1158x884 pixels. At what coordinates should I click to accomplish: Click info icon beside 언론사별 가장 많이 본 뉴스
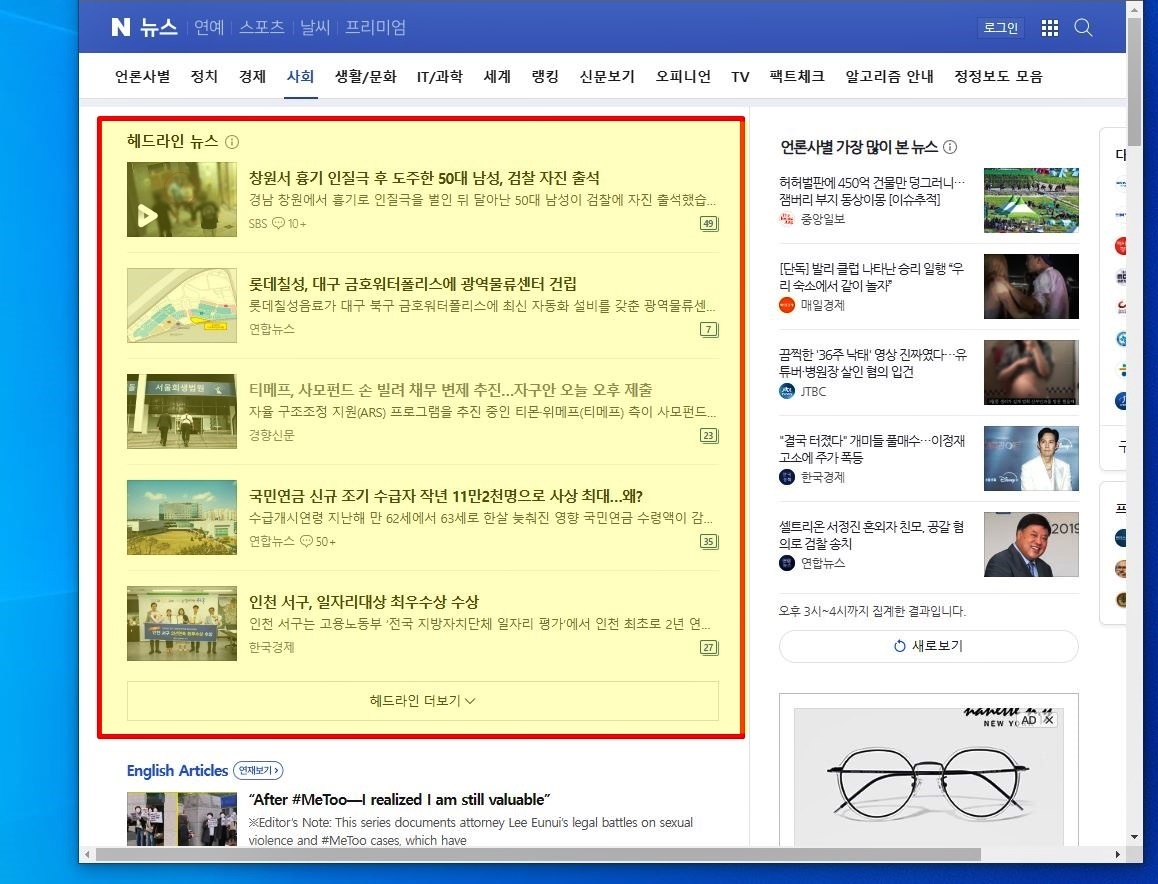(x=950, y=147)
